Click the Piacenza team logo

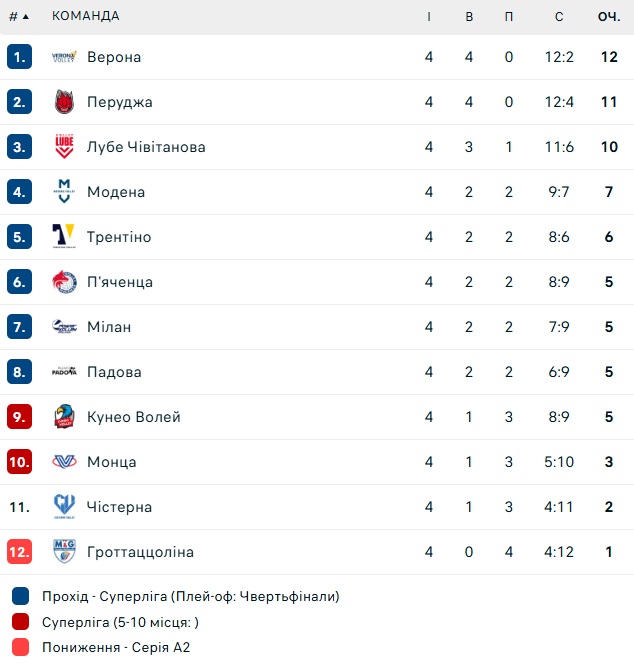click(64, 282)
